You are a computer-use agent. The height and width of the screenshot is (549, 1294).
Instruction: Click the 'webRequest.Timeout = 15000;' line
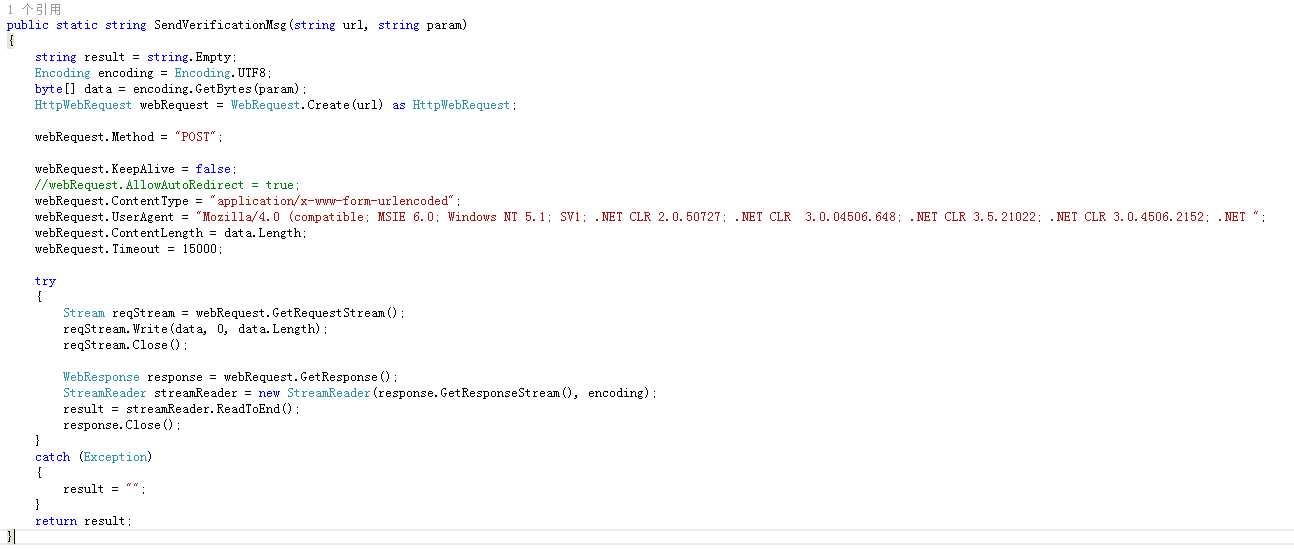click(129, 249)
